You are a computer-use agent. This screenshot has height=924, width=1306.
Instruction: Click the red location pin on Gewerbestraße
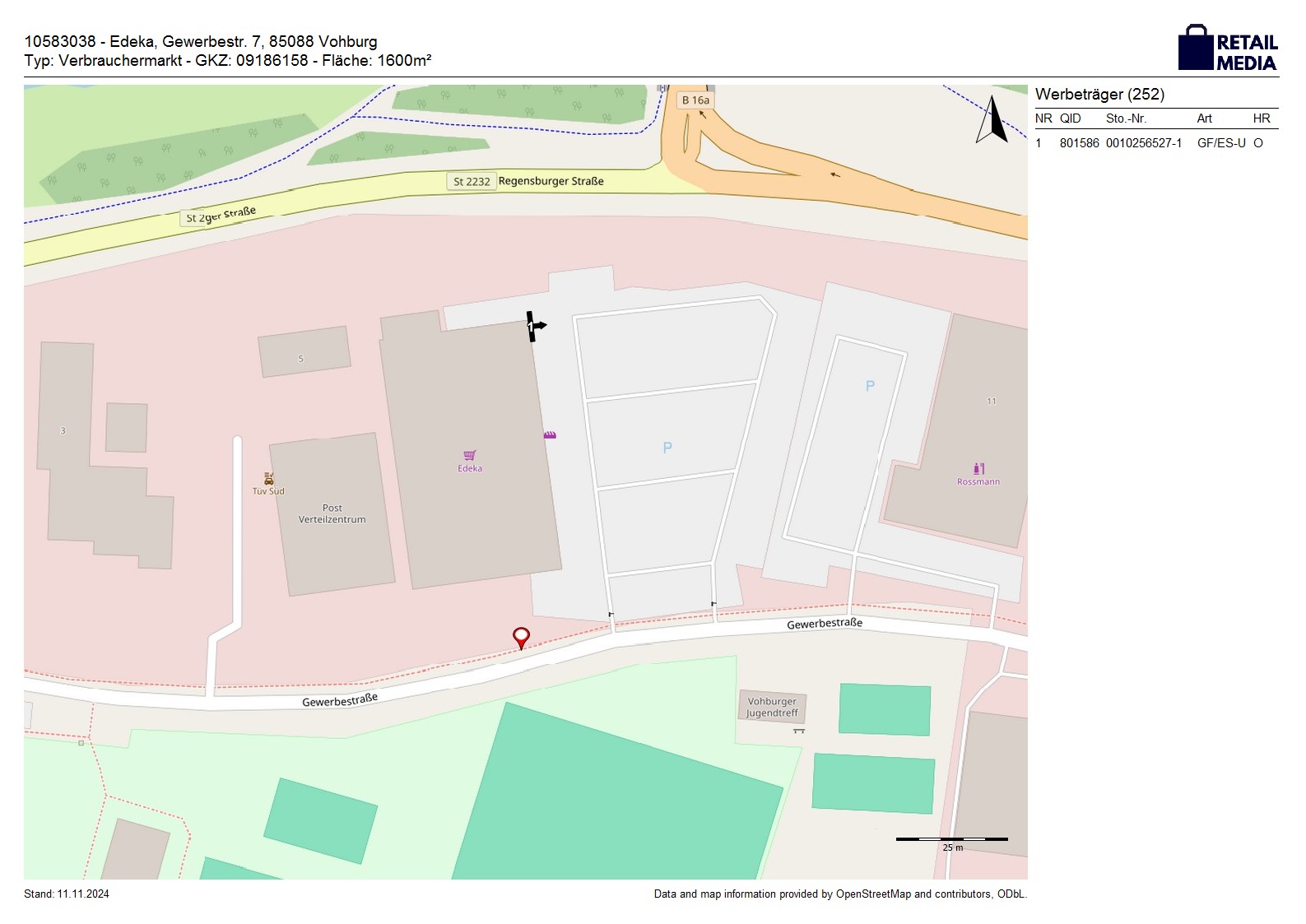click(x=521, y=637)
